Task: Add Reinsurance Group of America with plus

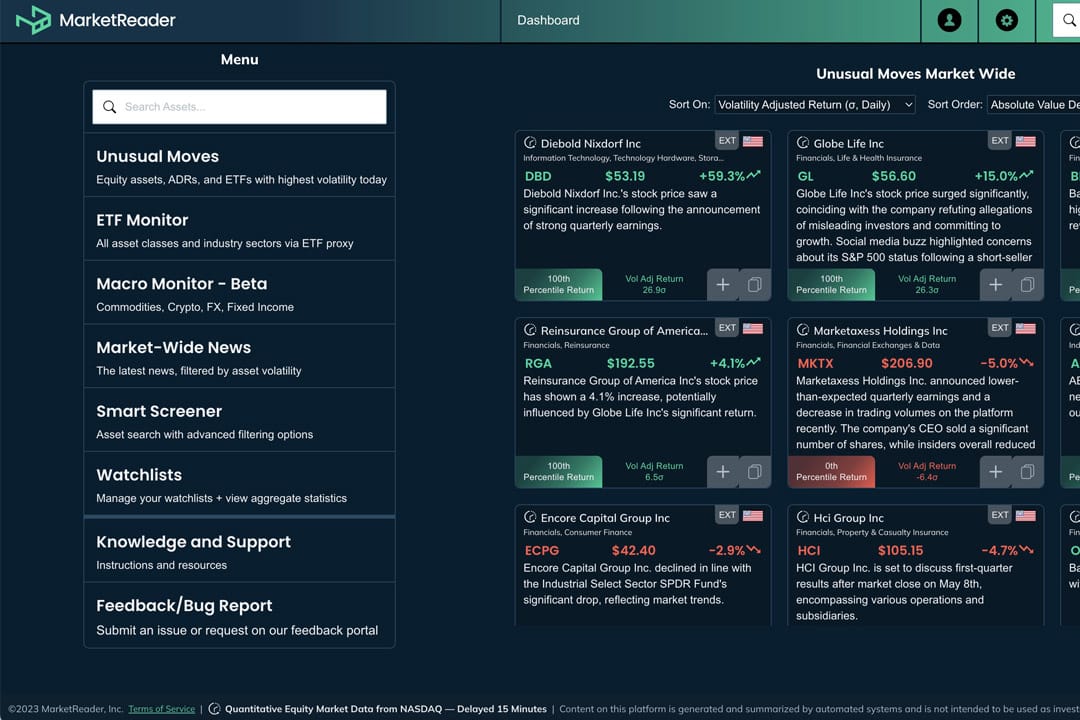Action: pyautogui.click(x=723, y=472)
